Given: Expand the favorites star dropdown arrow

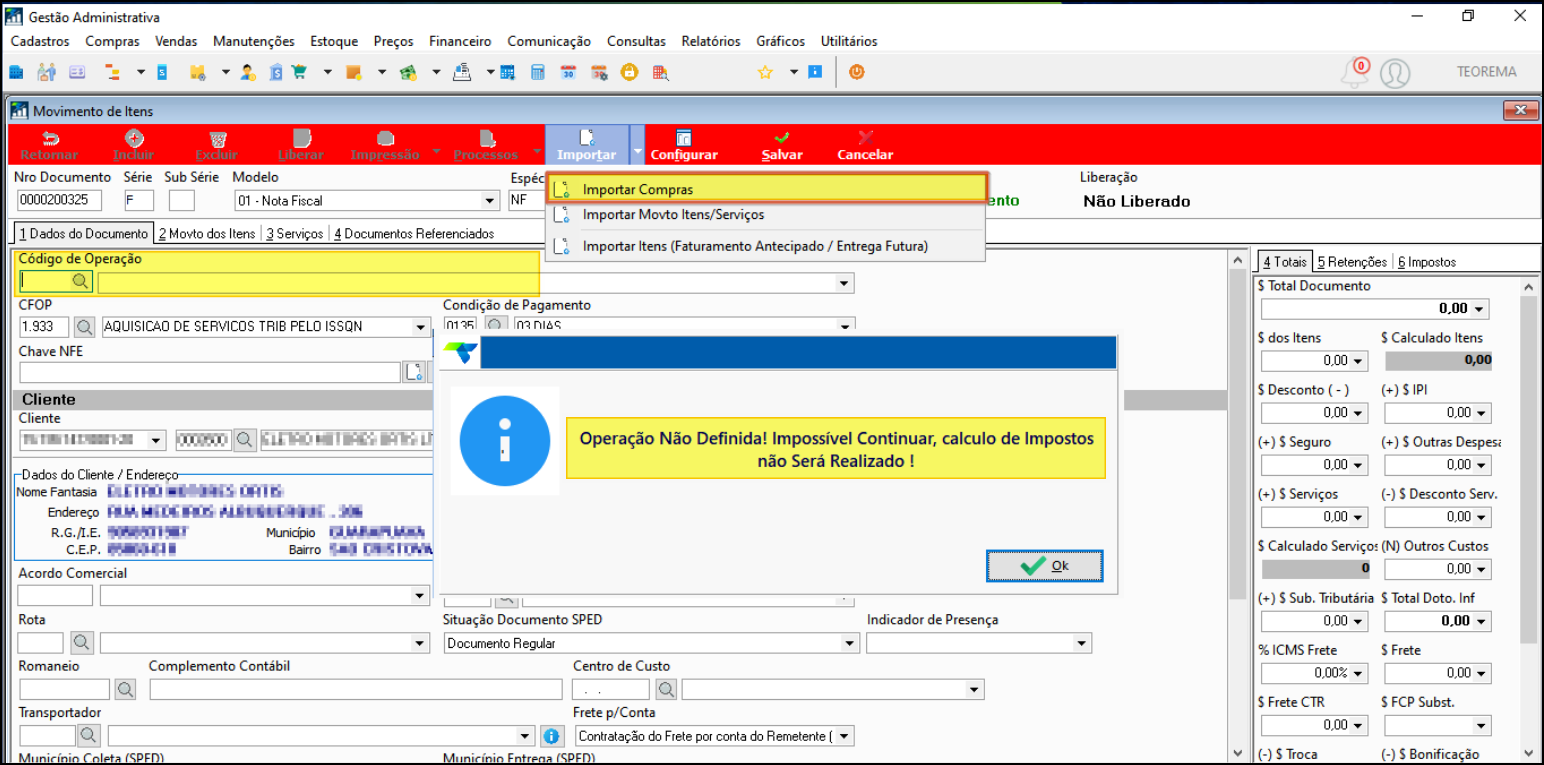Looking at the screenshot, I should [x=794, y=72].
